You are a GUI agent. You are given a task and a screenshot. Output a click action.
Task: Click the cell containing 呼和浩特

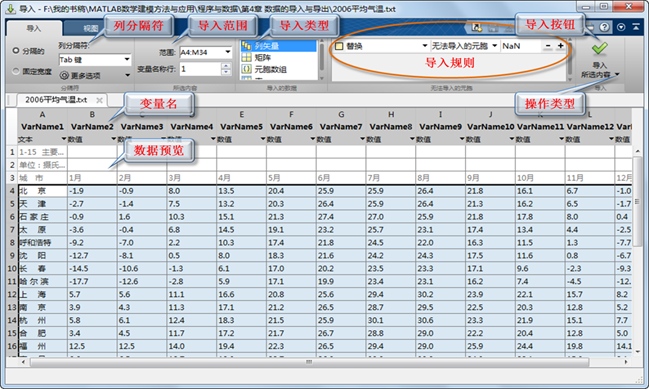[43, 243]
